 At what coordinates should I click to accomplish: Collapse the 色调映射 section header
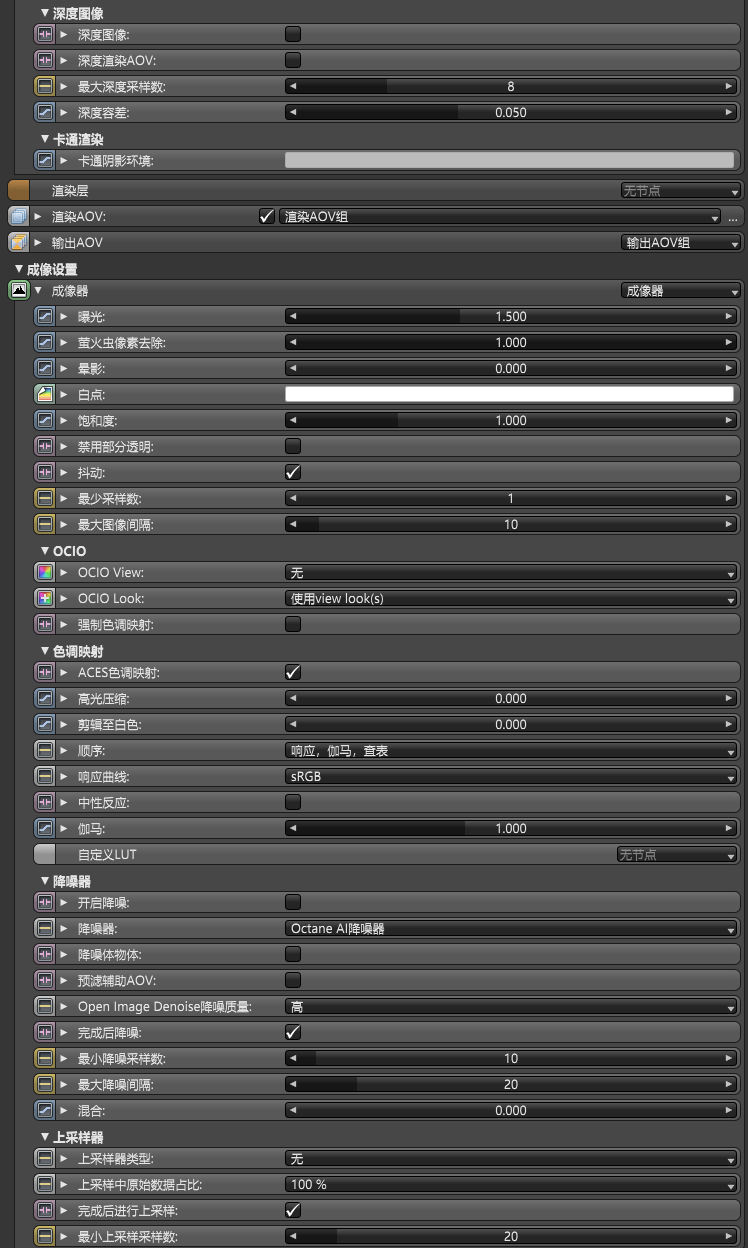point(45,651)
